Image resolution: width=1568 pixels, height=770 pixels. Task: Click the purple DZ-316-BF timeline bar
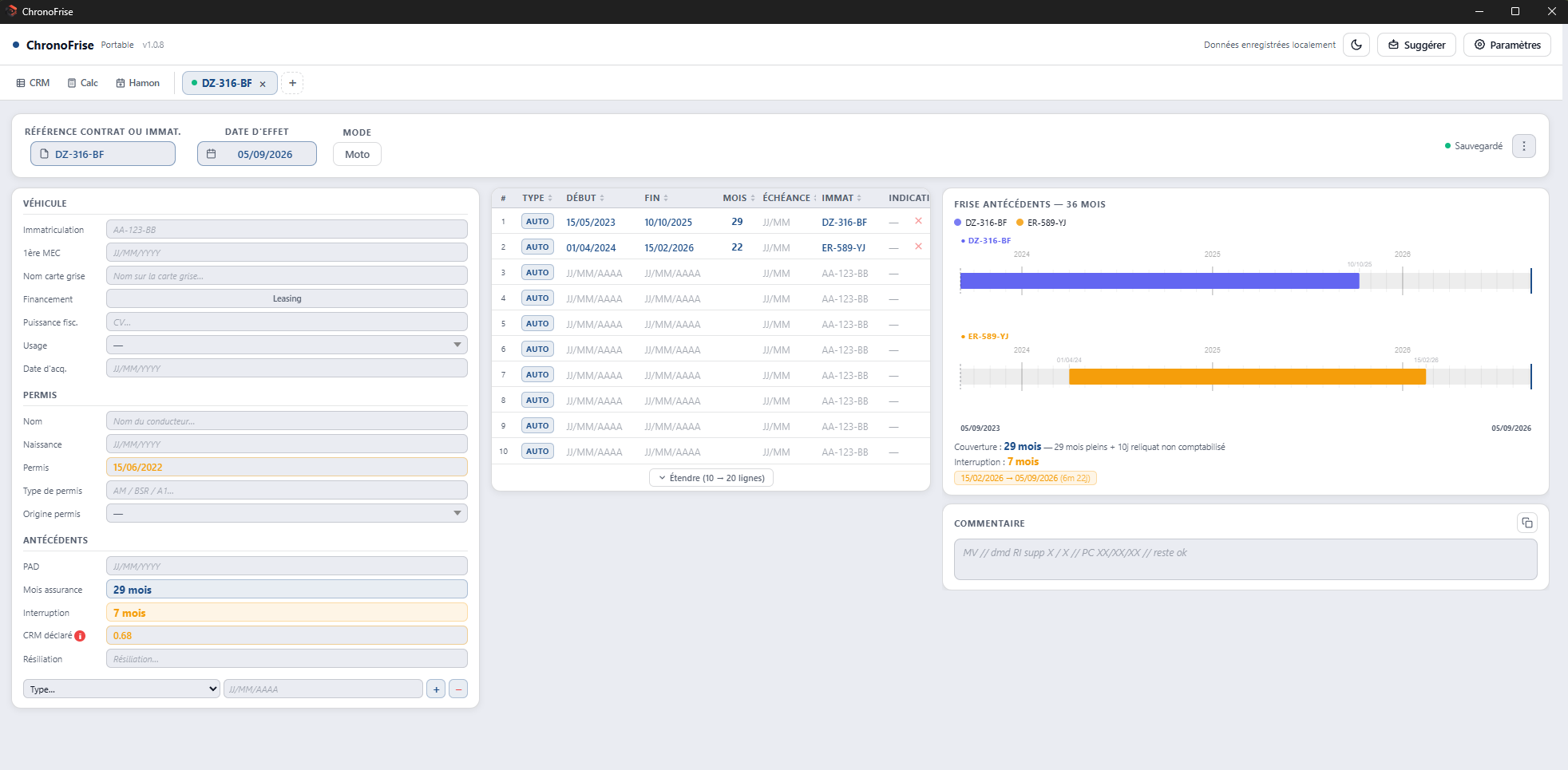pos(1159,281)
